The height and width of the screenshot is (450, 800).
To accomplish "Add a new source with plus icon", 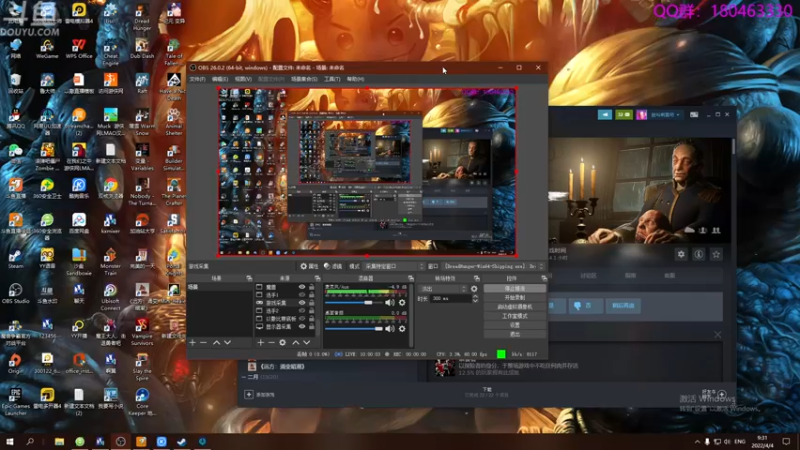I will 261,343.
